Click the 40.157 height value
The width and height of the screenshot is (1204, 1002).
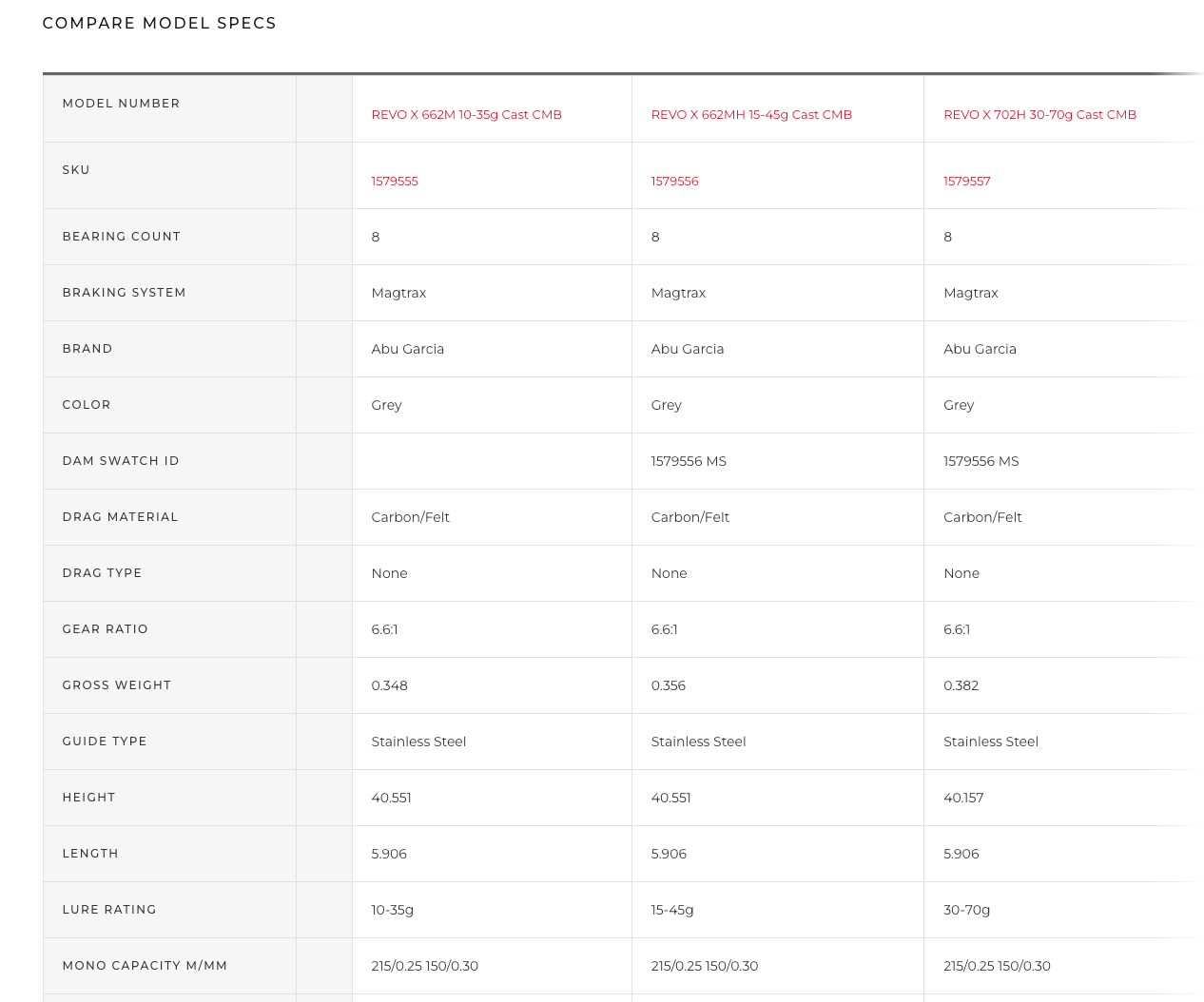963,798
